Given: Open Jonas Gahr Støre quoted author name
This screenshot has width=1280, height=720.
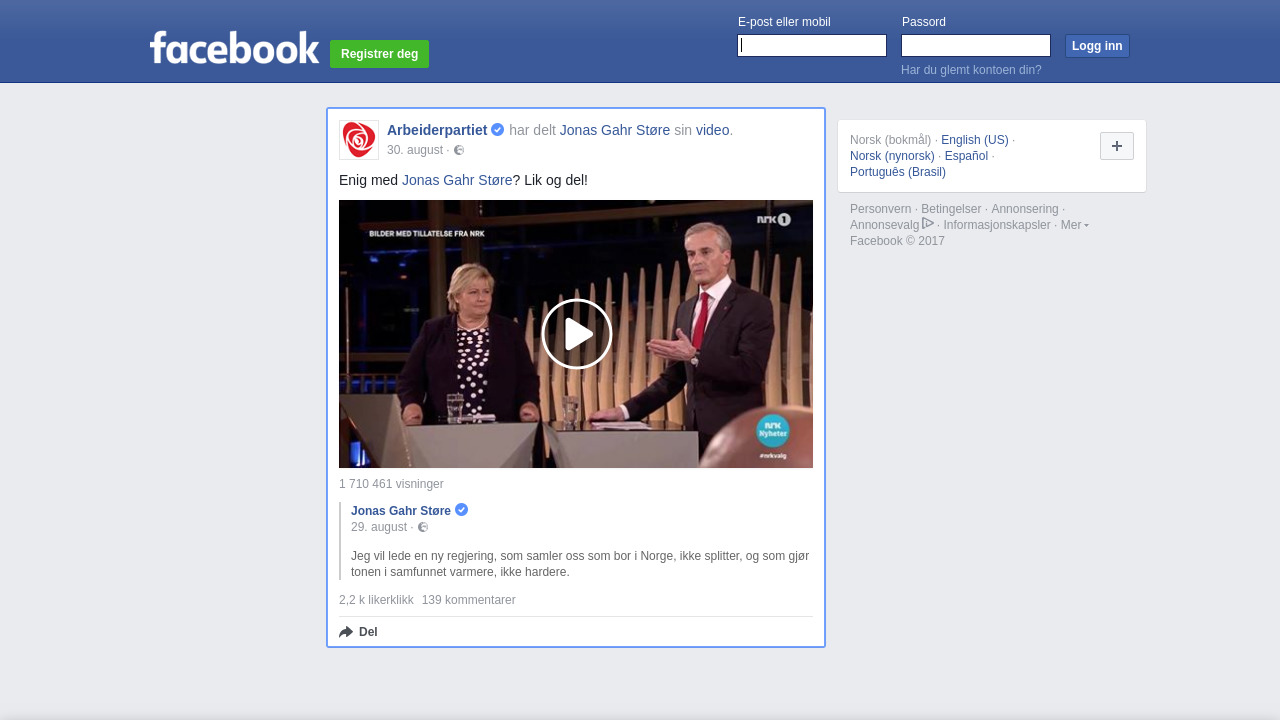Looking at the screenshot, I should coord(401,511).
